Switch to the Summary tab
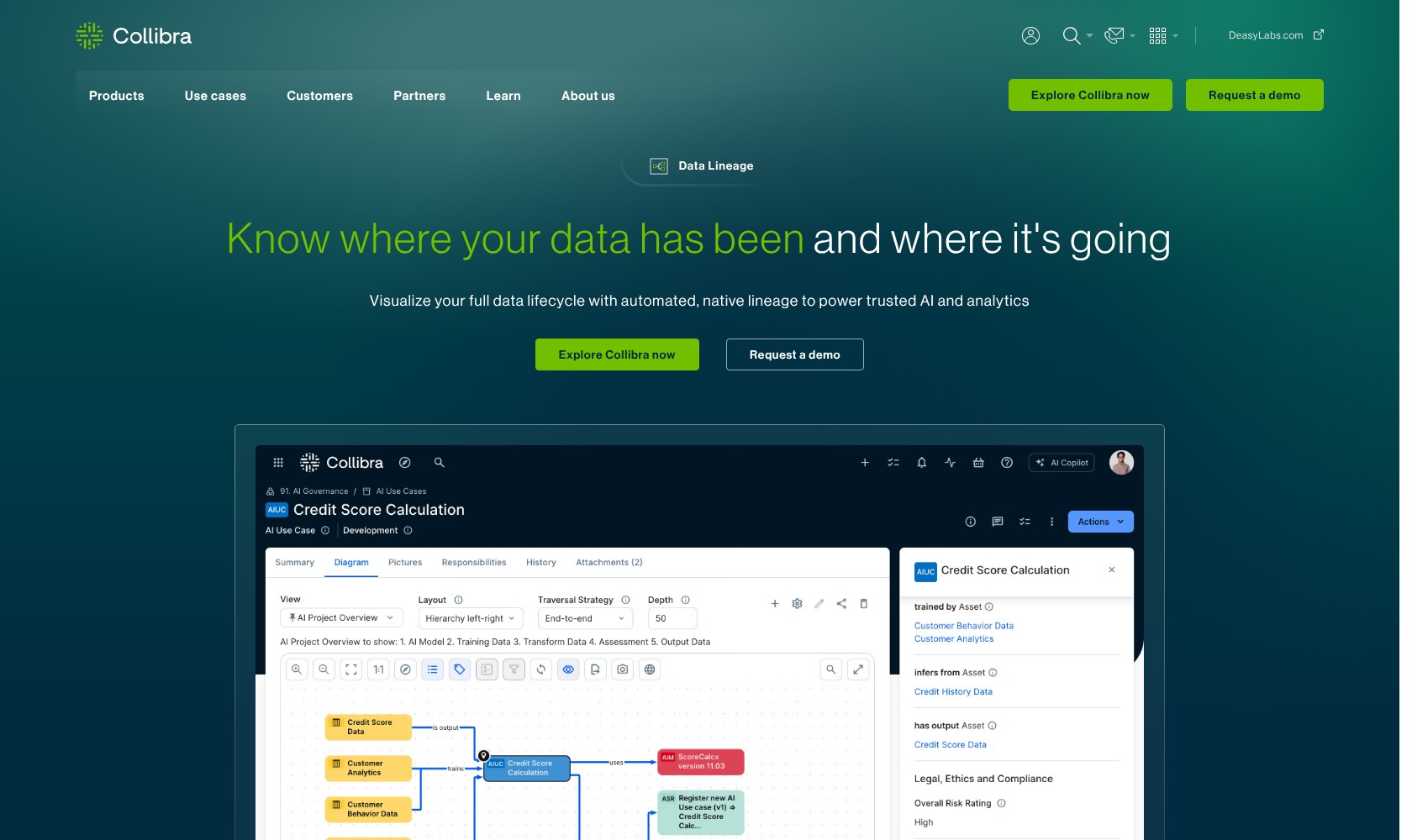Viewport: 1412px width, 840px height. click(295, 563)
